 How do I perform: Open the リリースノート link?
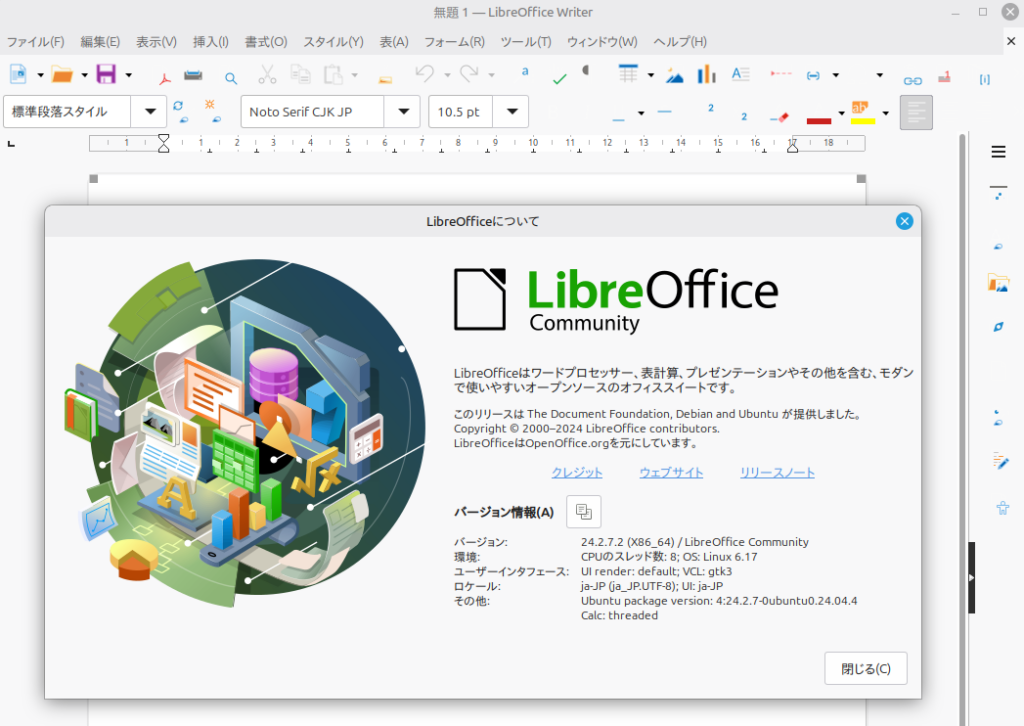pos(777,473)
